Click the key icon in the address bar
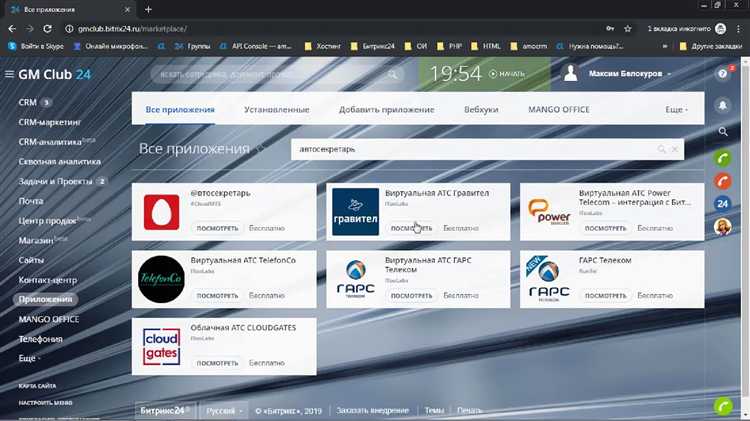The height and width of the screenshot is (421, 750). pos(610,29)
